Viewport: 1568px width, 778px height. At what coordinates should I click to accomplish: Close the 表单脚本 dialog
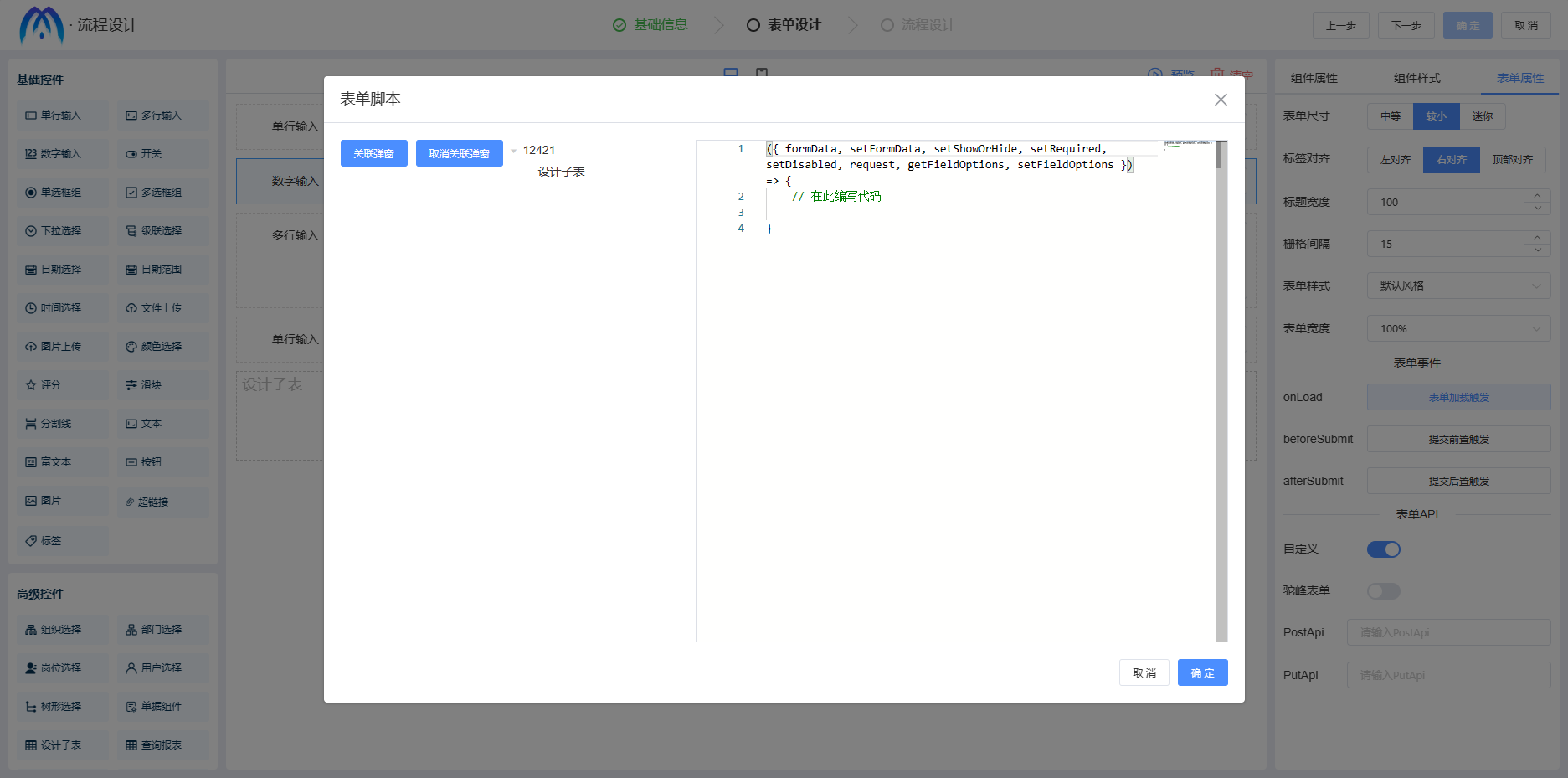tap(1221, 100)
